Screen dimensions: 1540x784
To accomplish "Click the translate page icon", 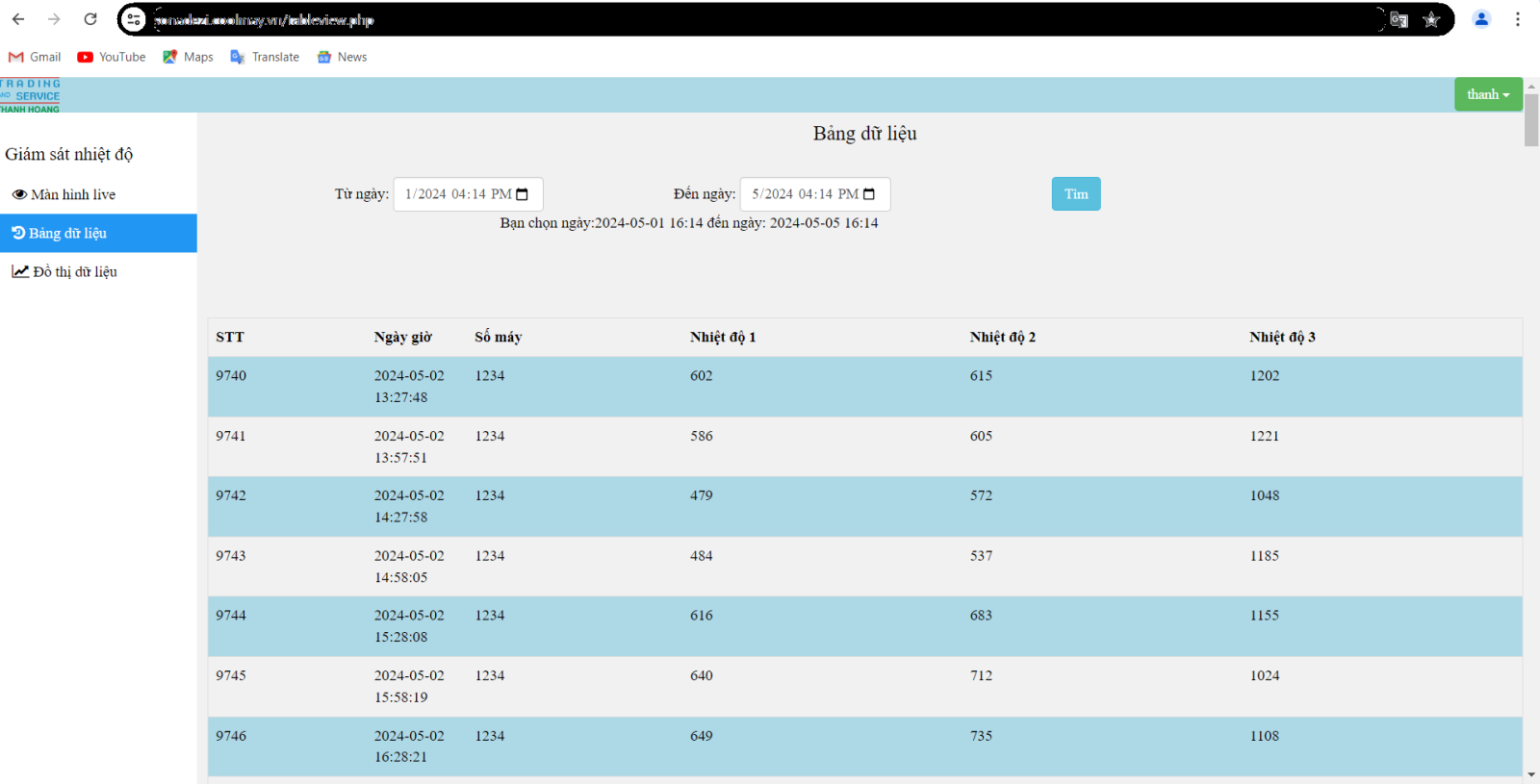I will click(1399, 19).
